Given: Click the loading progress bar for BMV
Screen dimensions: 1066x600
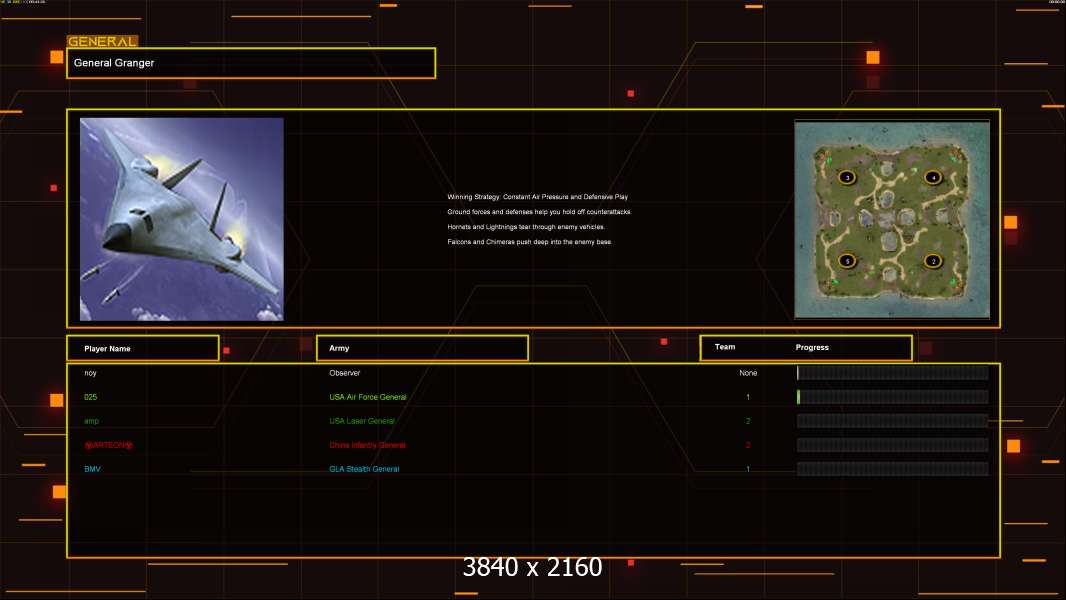Looking at the screenshot, I should pos(893,469).
